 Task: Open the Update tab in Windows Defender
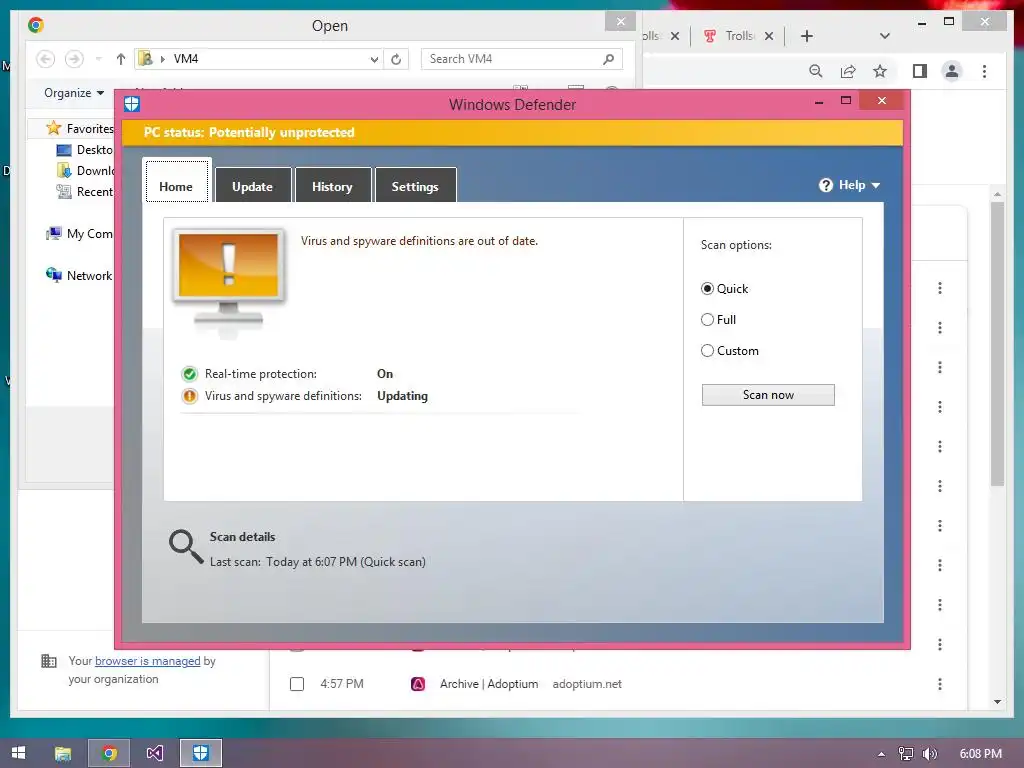253,186
